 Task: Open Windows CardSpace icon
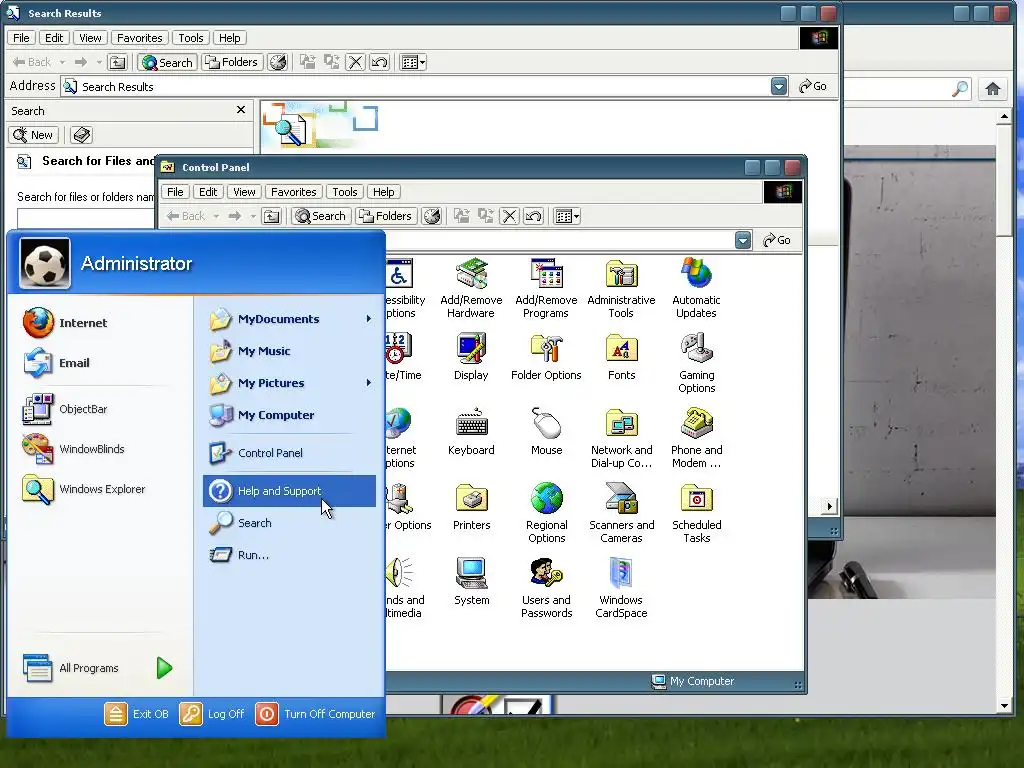(621, 588)
